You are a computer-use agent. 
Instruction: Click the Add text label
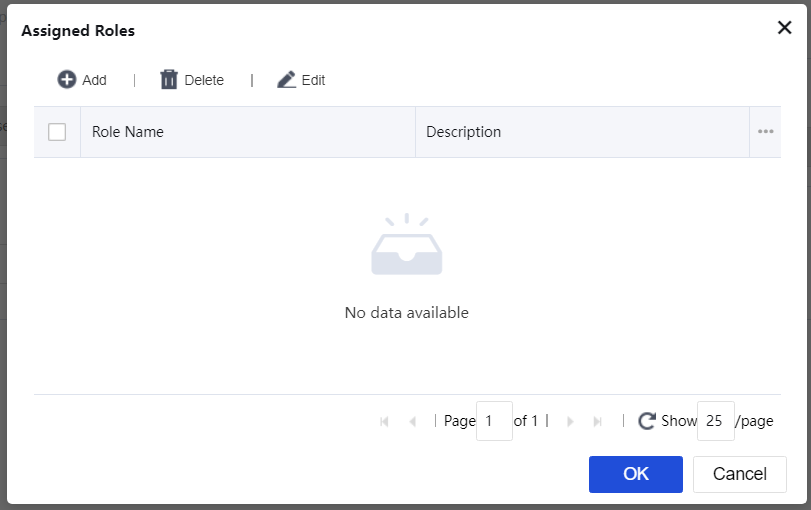pyautogui.click(x=95, y=80)
